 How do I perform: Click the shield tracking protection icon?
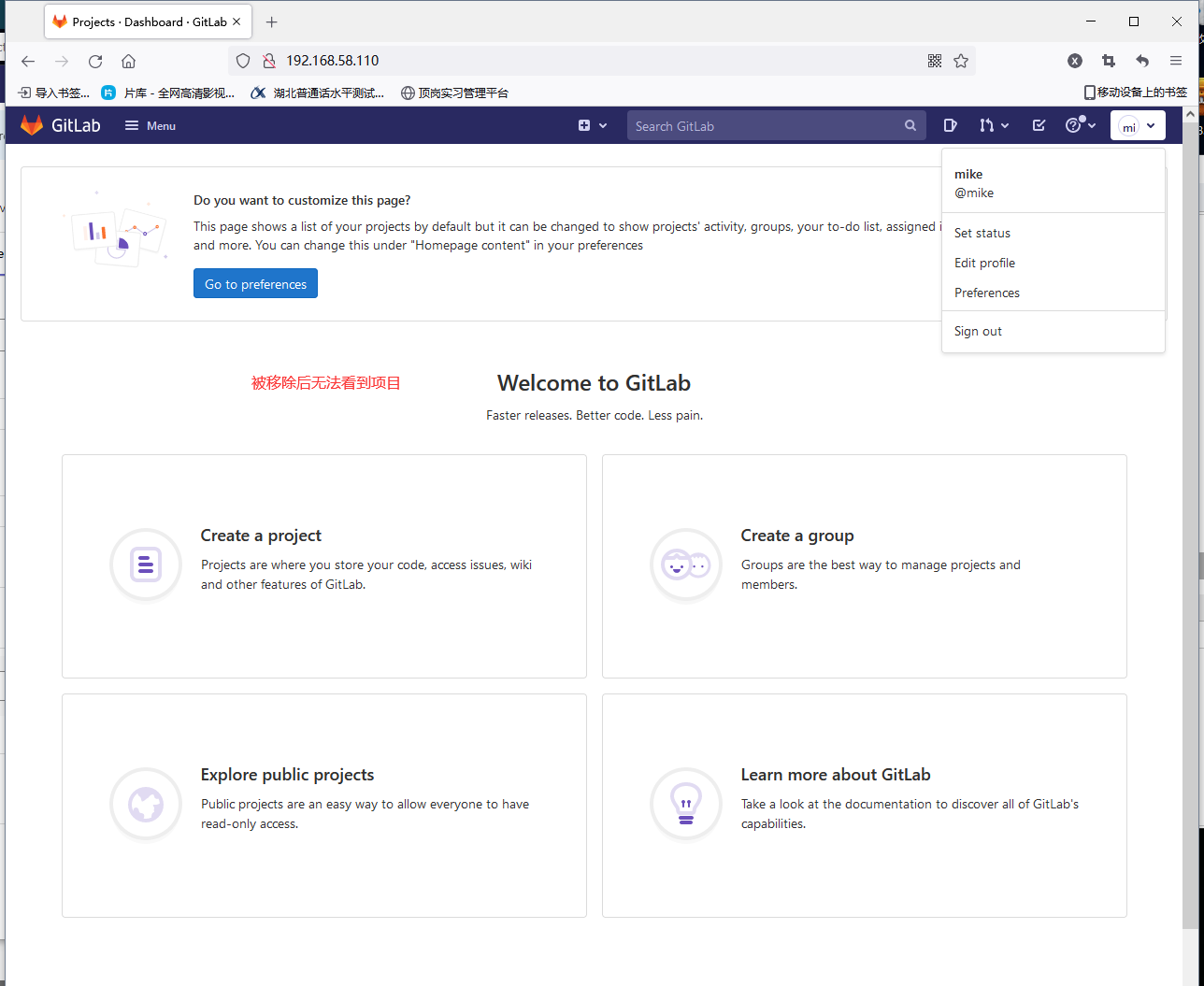tap(243, 61)
